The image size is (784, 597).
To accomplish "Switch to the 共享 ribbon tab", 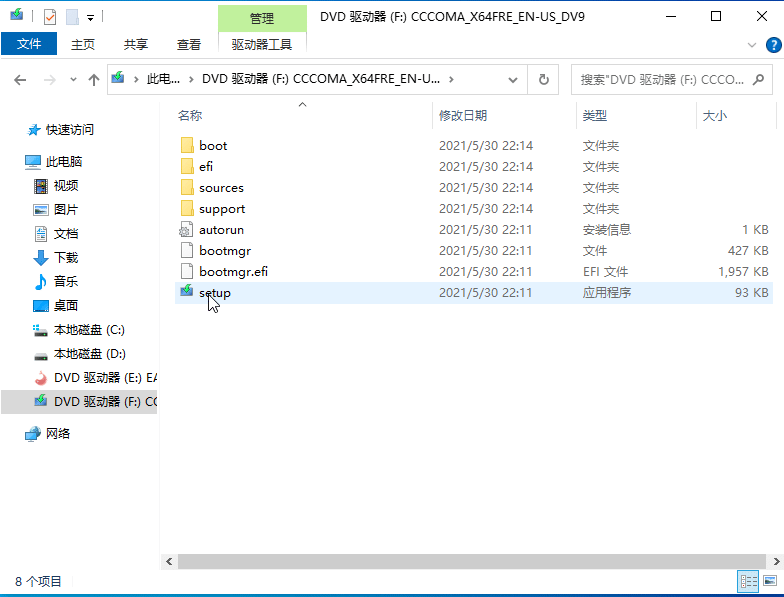I will point(136,44).
